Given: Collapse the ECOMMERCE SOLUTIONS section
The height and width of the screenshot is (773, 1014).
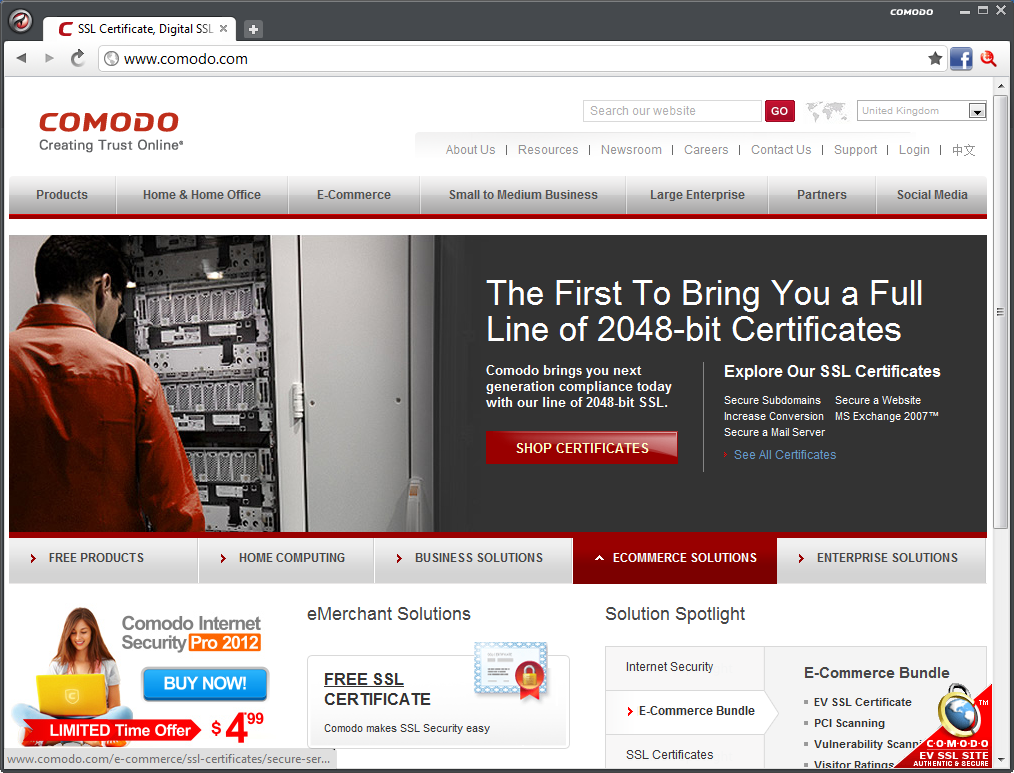Looking at the screenshot, I should (x=674, y=560).
